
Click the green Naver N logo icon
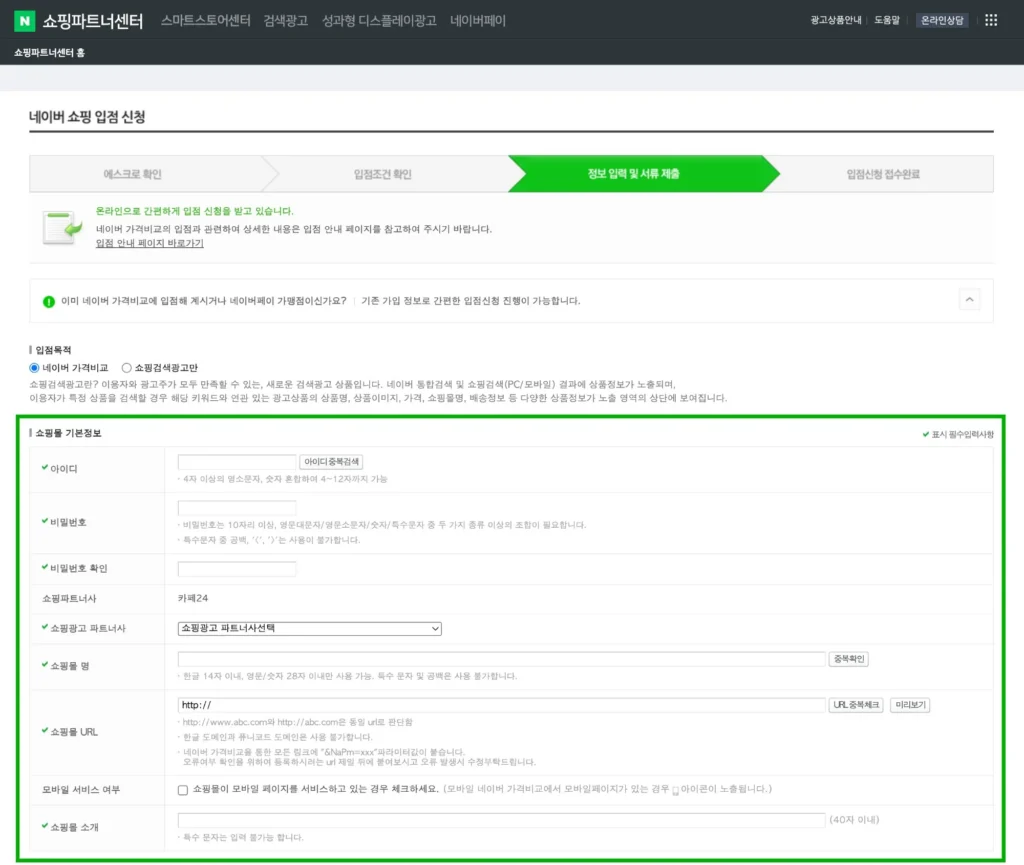click(24, 20)
